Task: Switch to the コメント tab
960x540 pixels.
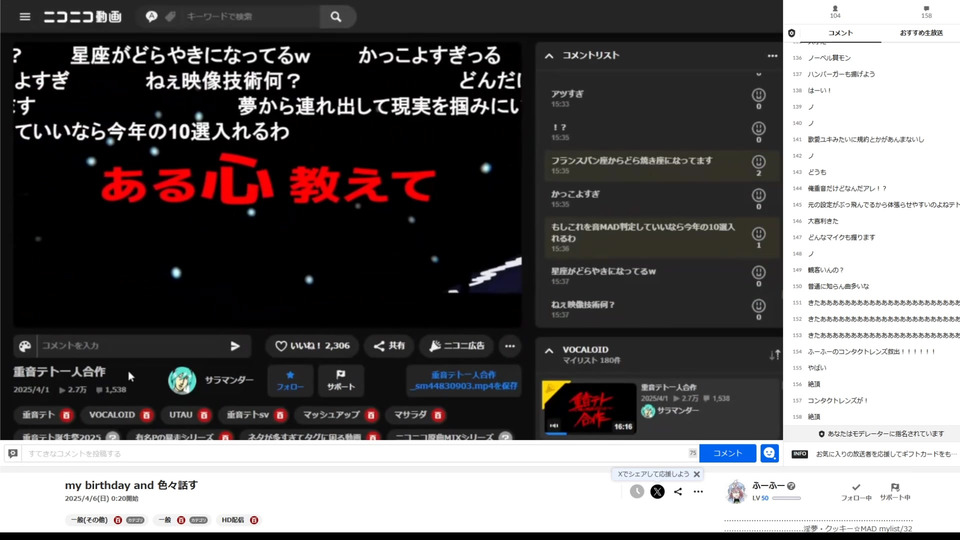Action: [x=841, y=33]
